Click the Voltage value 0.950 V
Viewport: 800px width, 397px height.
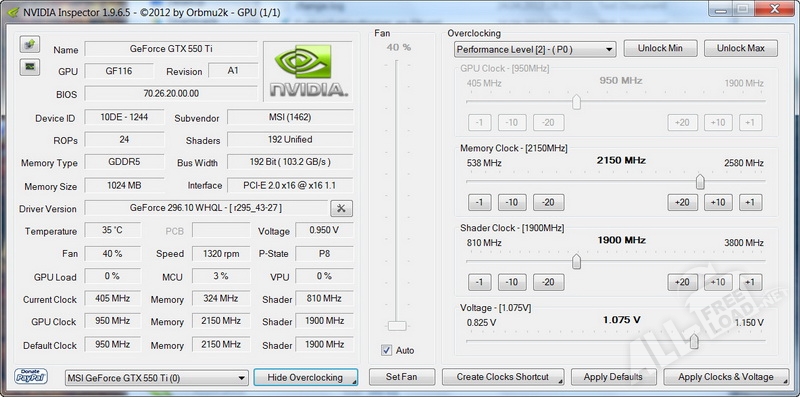click(x=324, y=230)
